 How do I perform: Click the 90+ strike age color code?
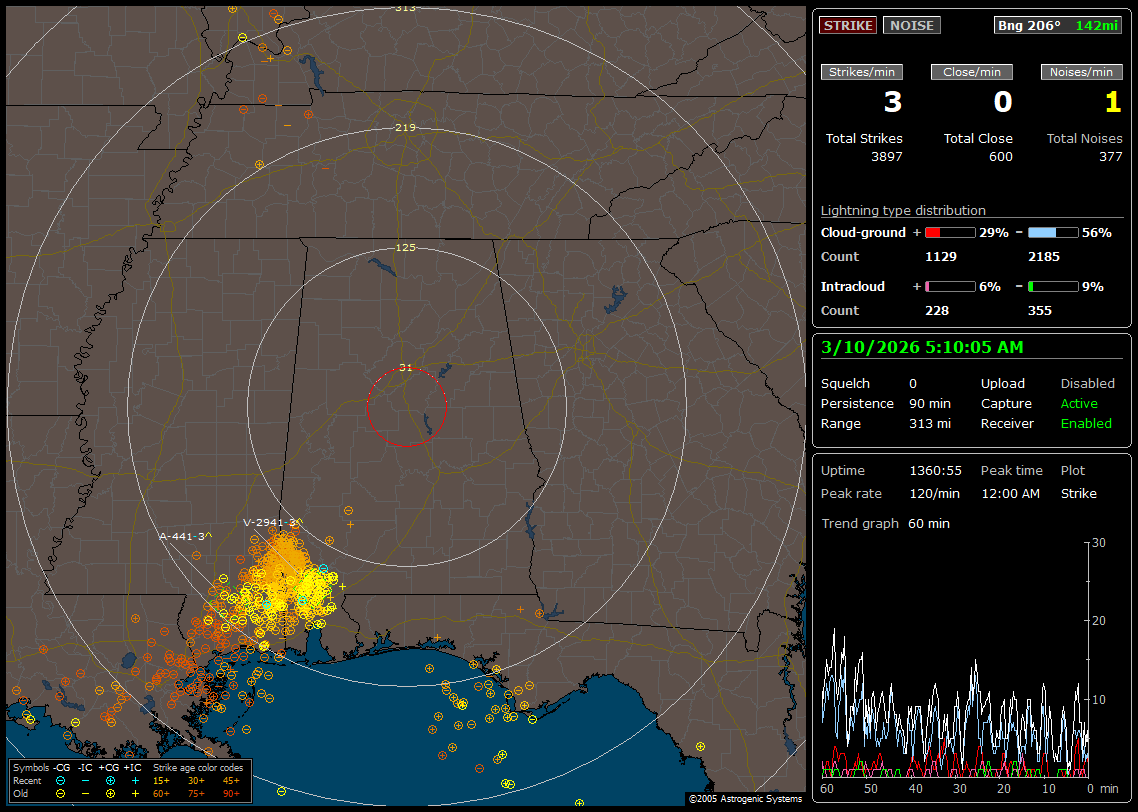point(231,793)
